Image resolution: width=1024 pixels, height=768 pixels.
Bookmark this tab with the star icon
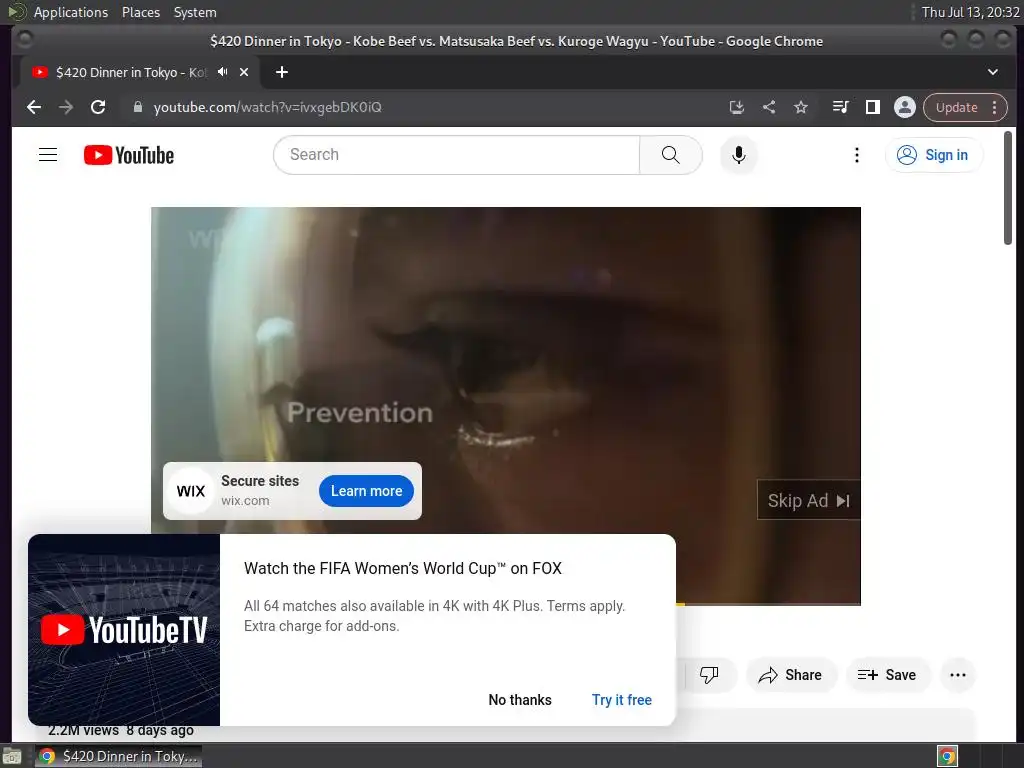(x=801, y=107)
